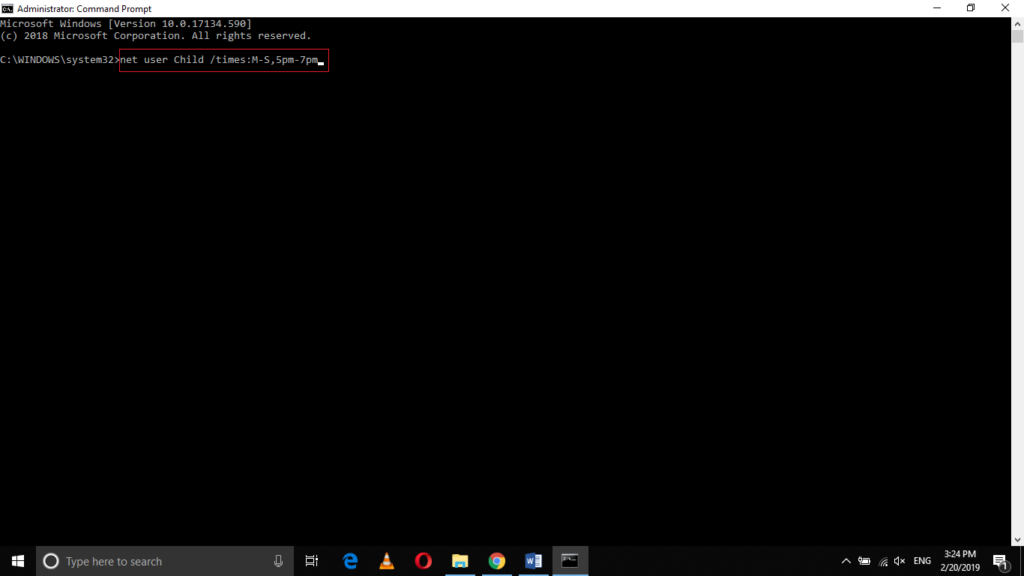Minimize the Command Prompt window
Image resolution: width=1024 pixels, height=576 pixels.
(x=937, y=8)
